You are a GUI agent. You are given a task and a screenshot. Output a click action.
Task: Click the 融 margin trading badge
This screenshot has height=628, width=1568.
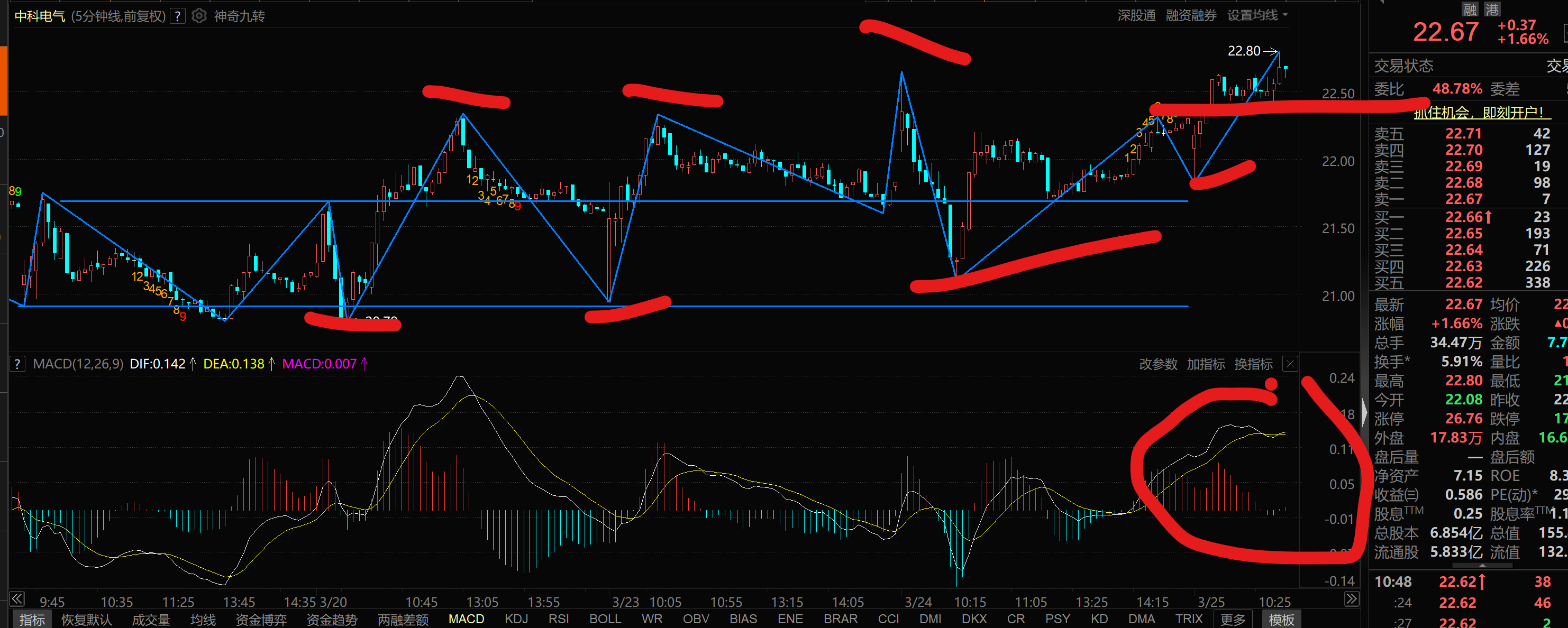tap(1470, 9)
